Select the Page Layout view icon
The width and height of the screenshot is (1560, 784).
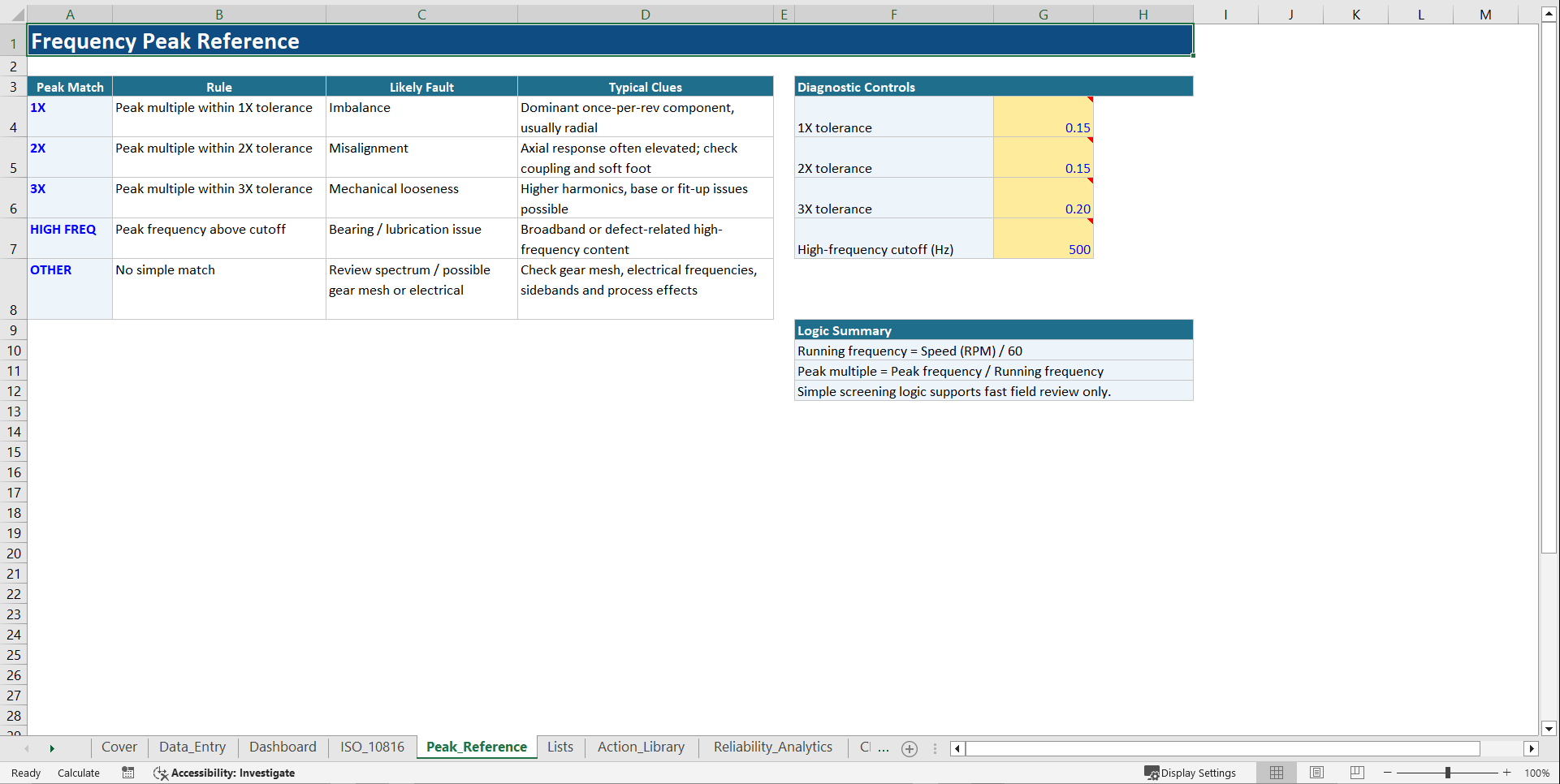pos(1316,773)
